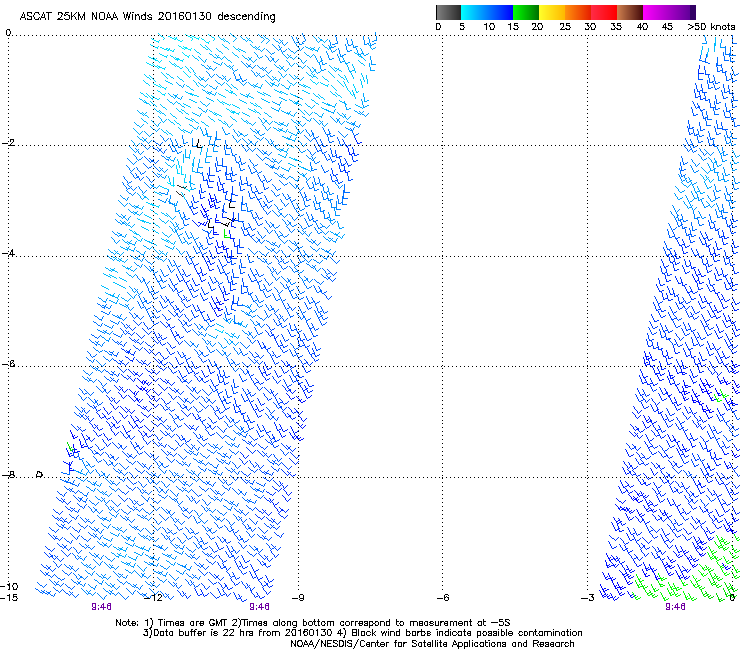740x650 pixels.
Task: Click the 9:46 time label between -12 and -9
Action: pyautogui.click(x=260, y=607)
